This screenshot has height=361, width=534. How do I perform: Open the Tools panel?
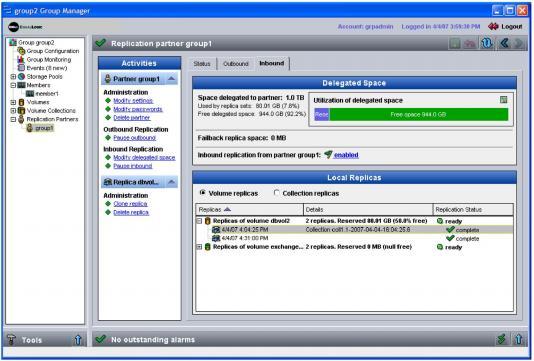(32, 340)
